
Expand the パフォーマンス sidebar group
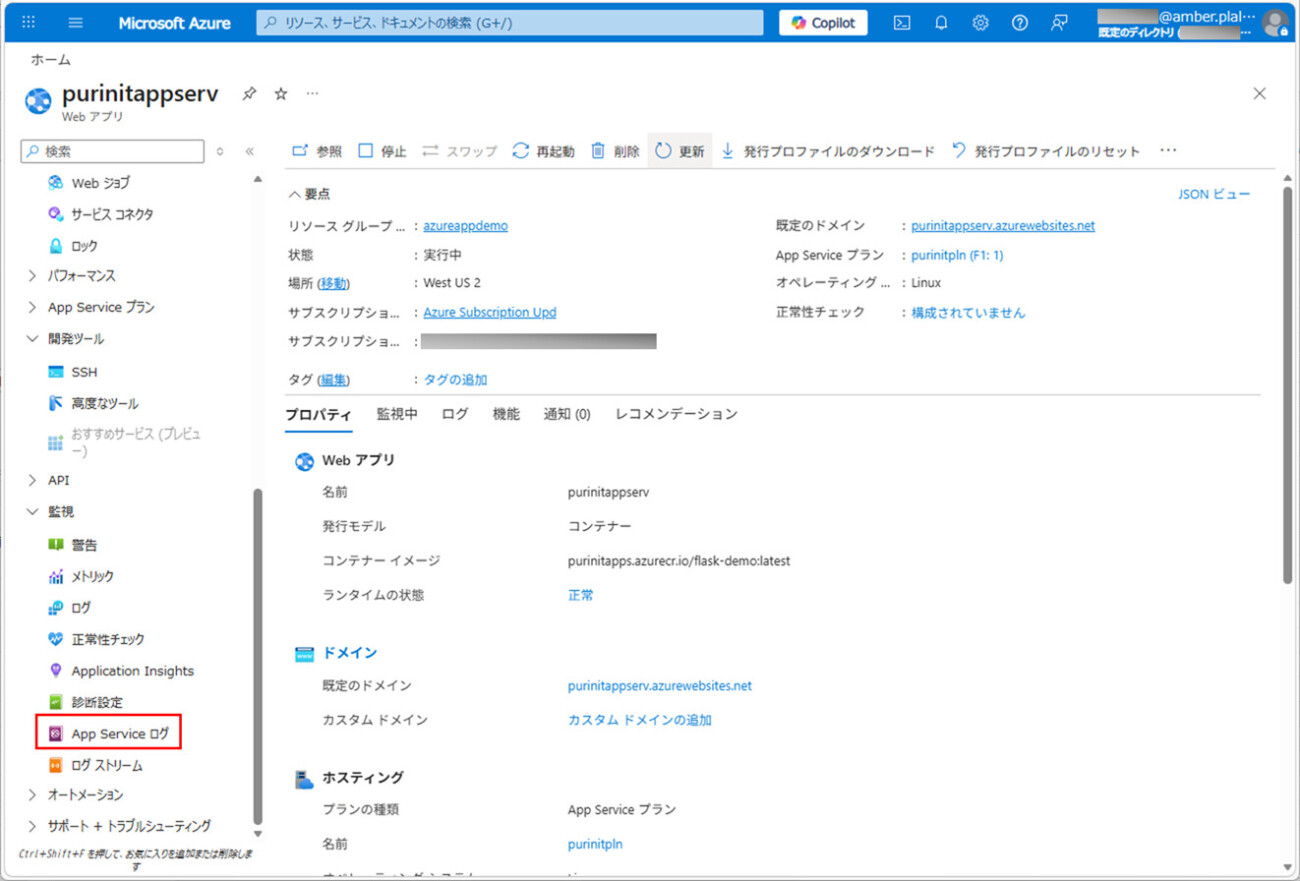click(32, 276)
